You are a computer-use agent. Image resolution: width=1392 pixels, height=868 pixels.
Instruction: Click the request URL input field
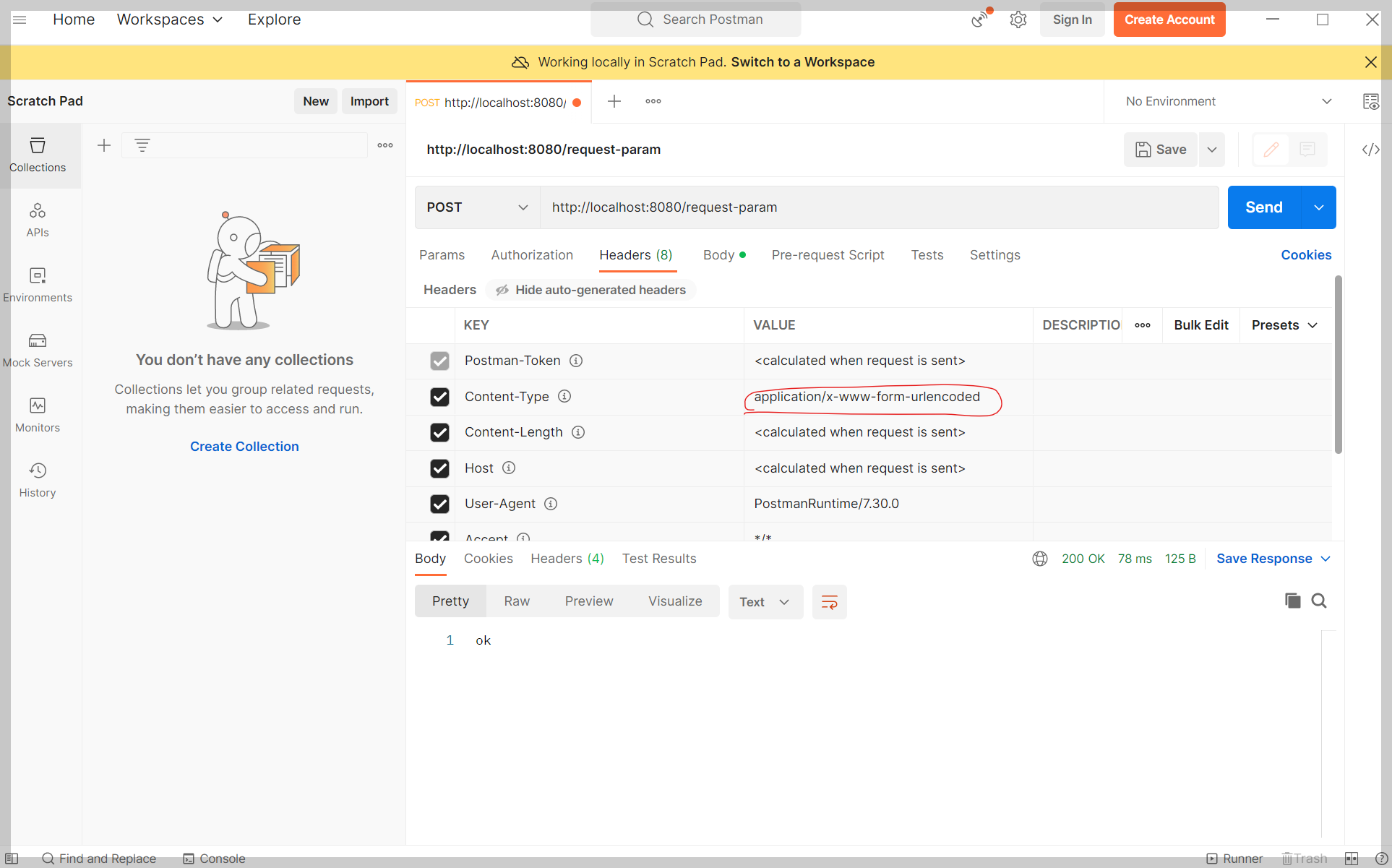880,207
